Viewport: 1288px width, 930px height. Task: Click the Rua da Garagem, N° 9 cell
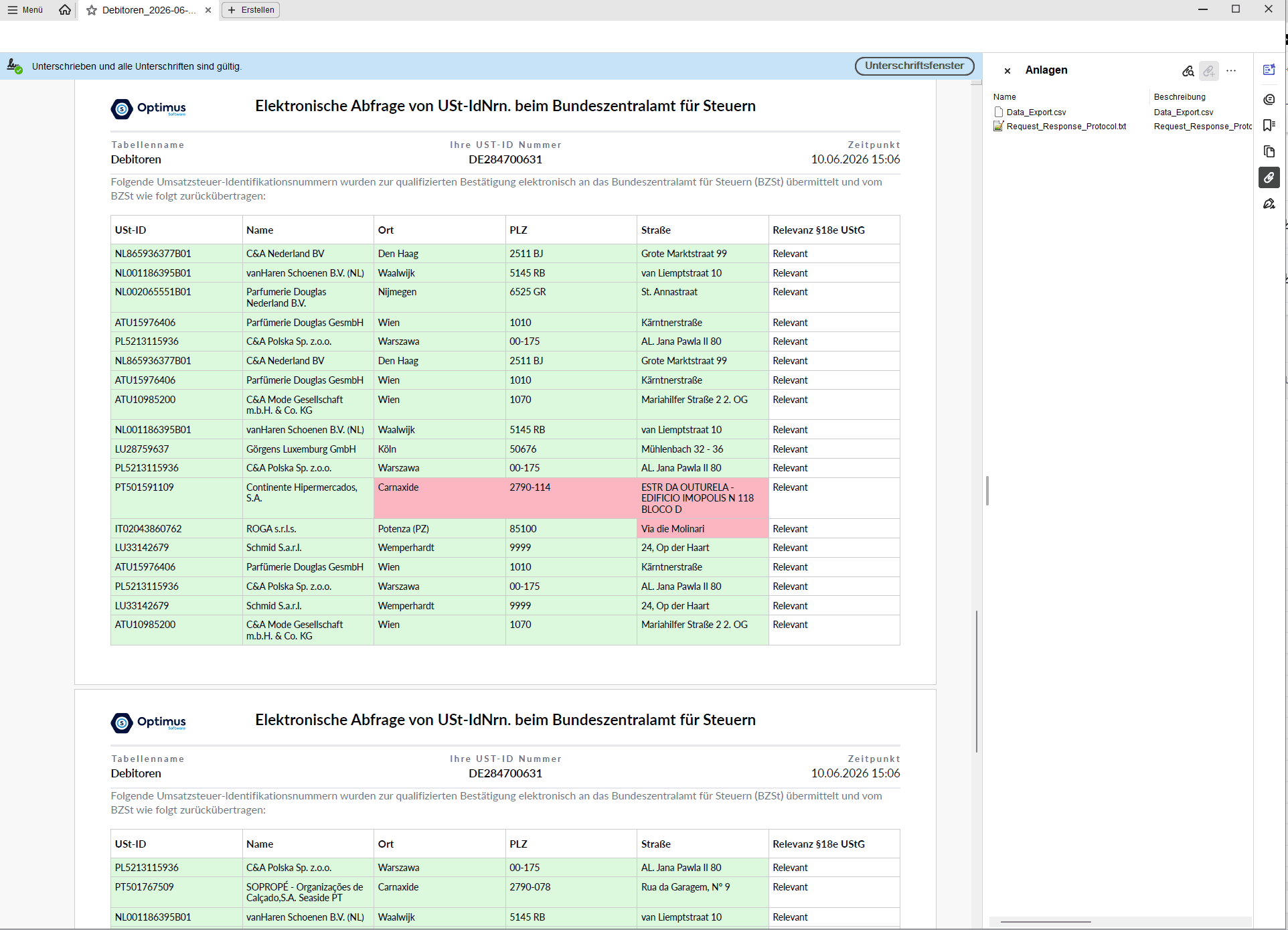[x=702, y=893]
